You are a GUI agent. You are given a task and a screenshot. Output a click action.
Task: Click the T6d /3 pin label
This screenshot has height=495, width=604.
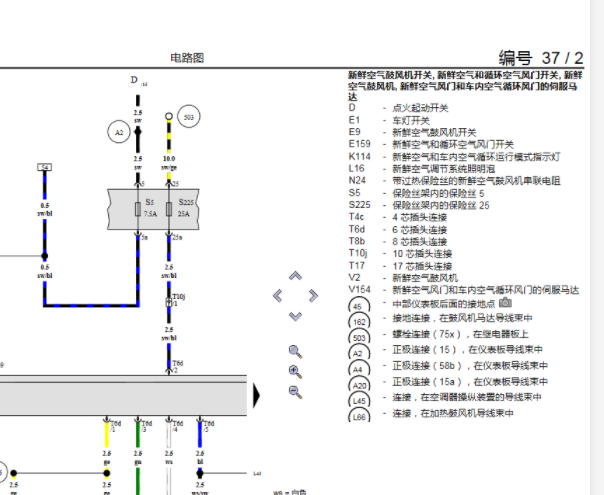point(147,426)
